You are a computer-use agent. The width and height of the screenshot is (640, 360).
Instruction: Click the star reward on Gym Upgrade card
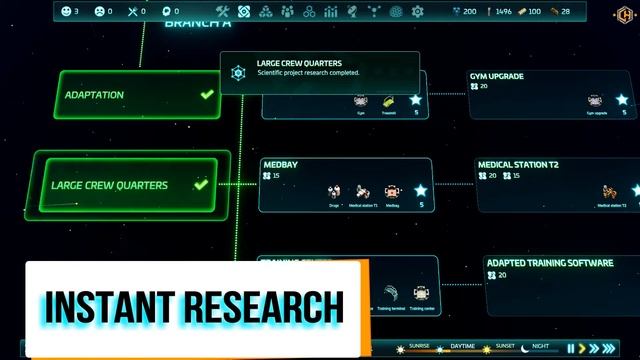tap(622, 99)
